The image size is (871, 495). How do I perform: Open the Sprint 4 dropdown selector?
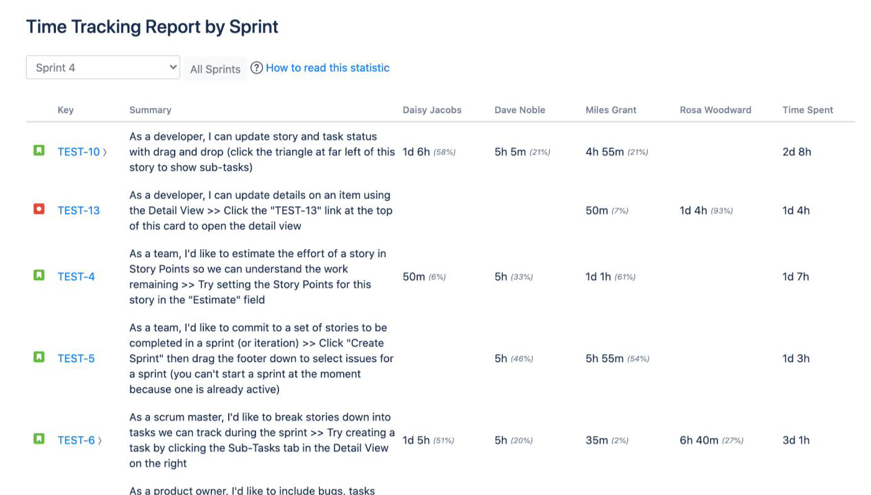pos(103,68)
